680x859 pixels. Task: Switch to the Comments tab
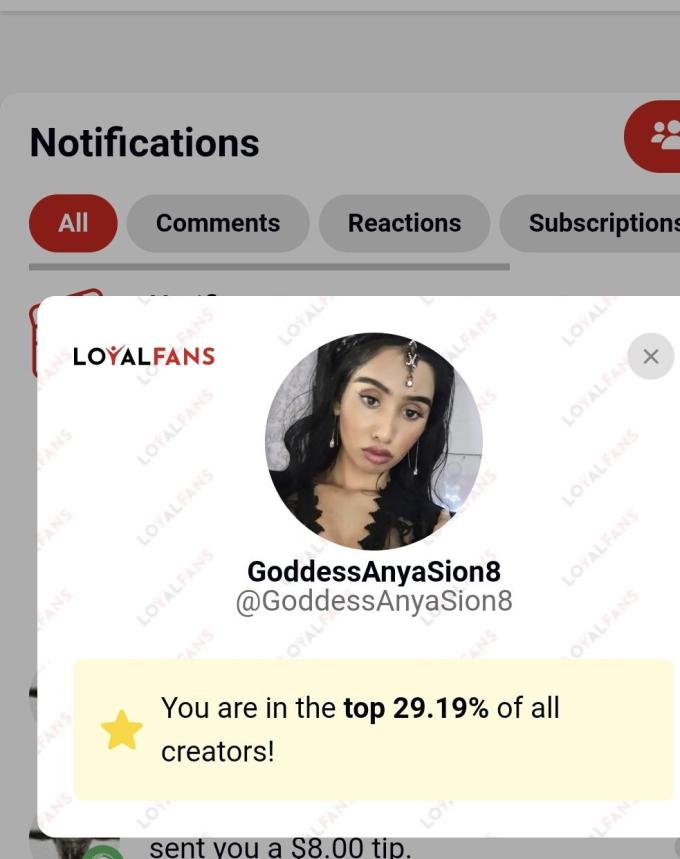[218, 223]
